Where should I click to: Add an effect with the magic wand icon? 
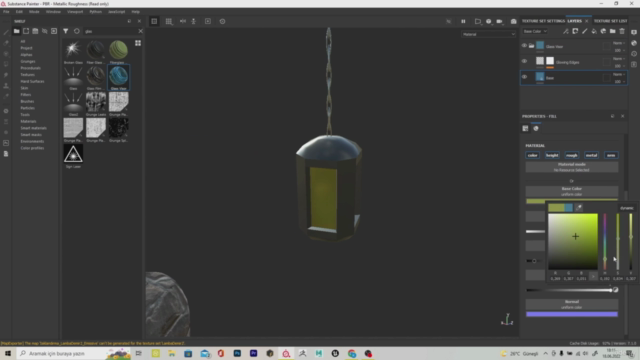click(566, 31)
